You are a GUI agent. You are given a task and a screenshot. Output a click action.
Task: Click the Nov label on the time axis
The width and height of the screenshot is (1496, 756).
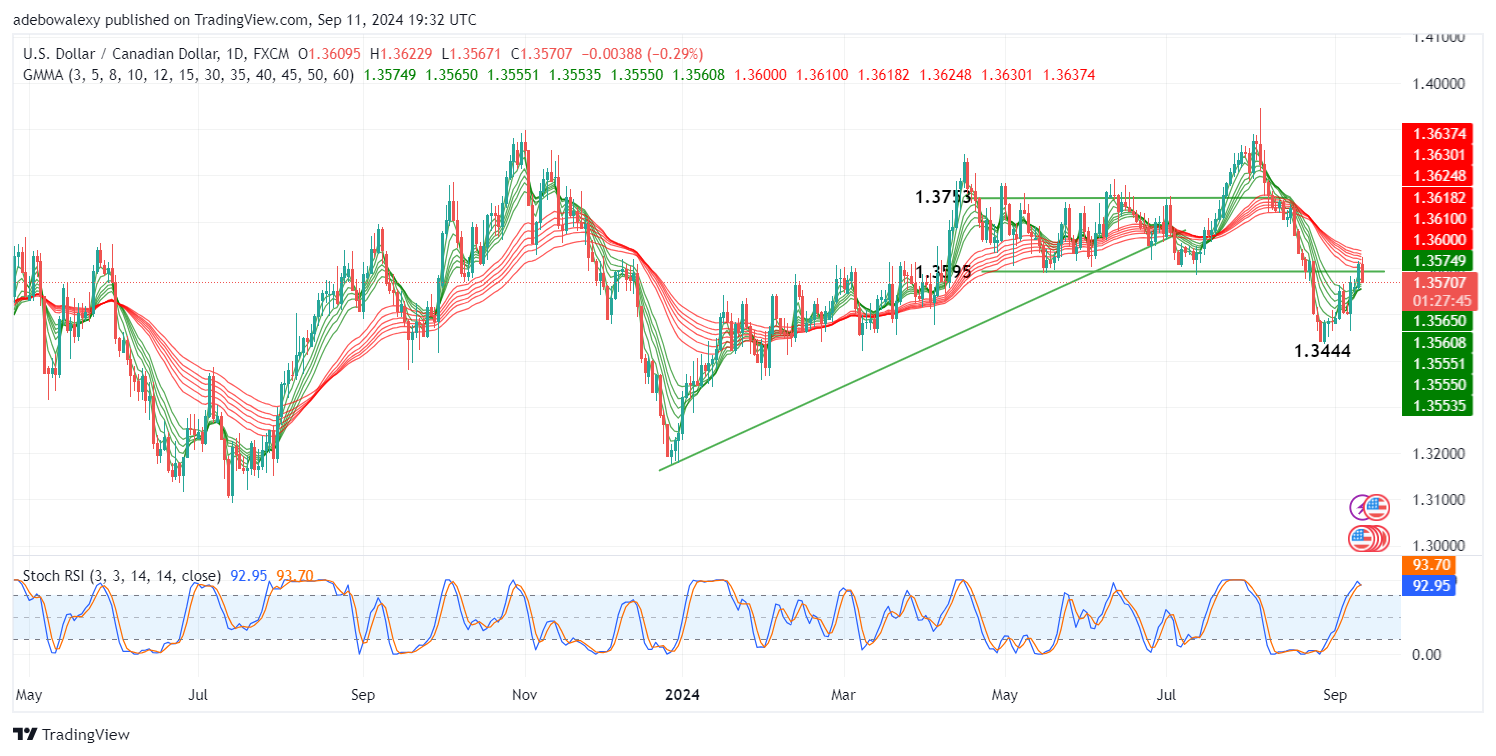pyautogui.click(x=523, y=694)
